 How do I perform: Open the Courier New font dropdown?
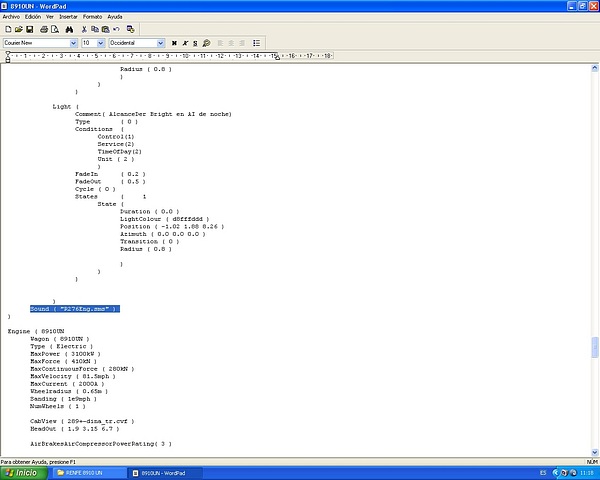coord(73,43)
